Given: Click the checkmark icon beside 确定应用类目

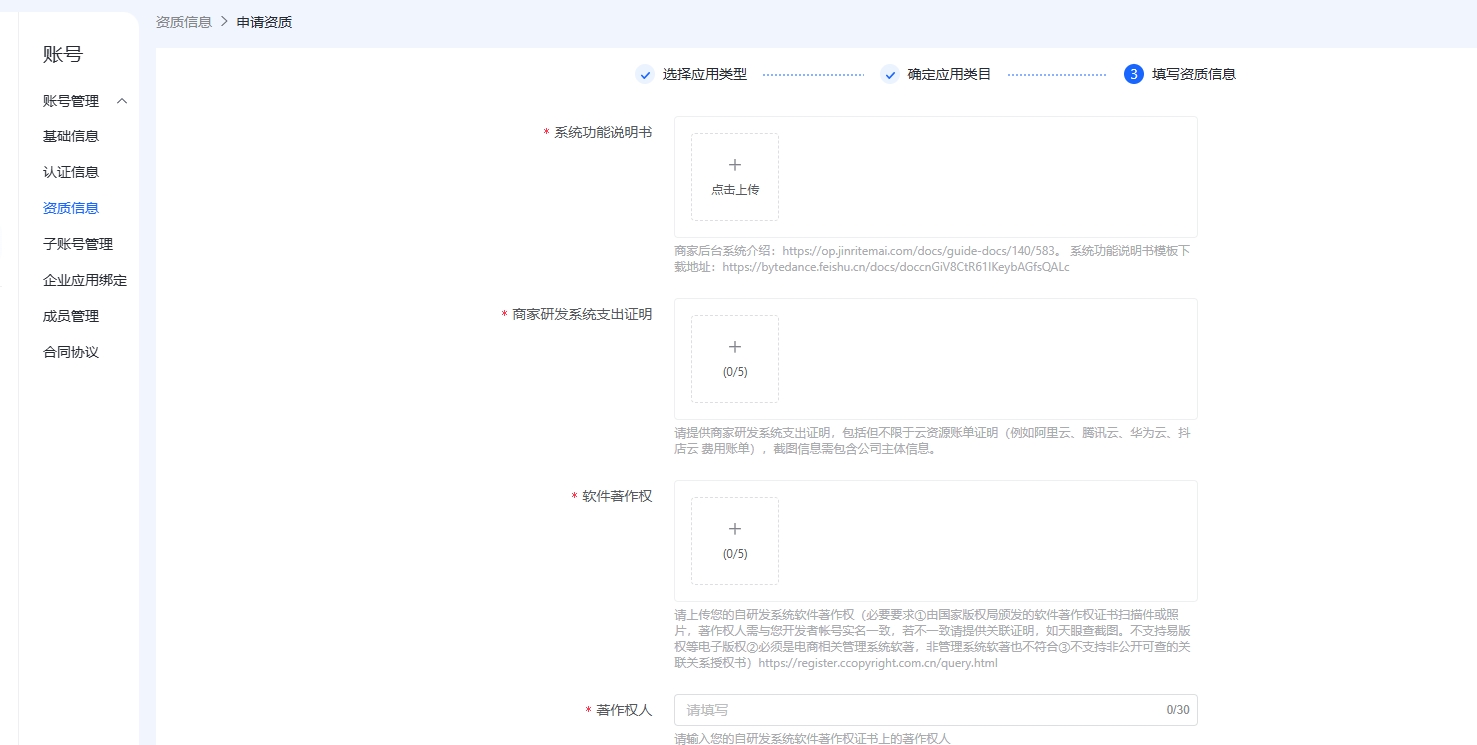Looking at the screenshot, I should point(890,75).
